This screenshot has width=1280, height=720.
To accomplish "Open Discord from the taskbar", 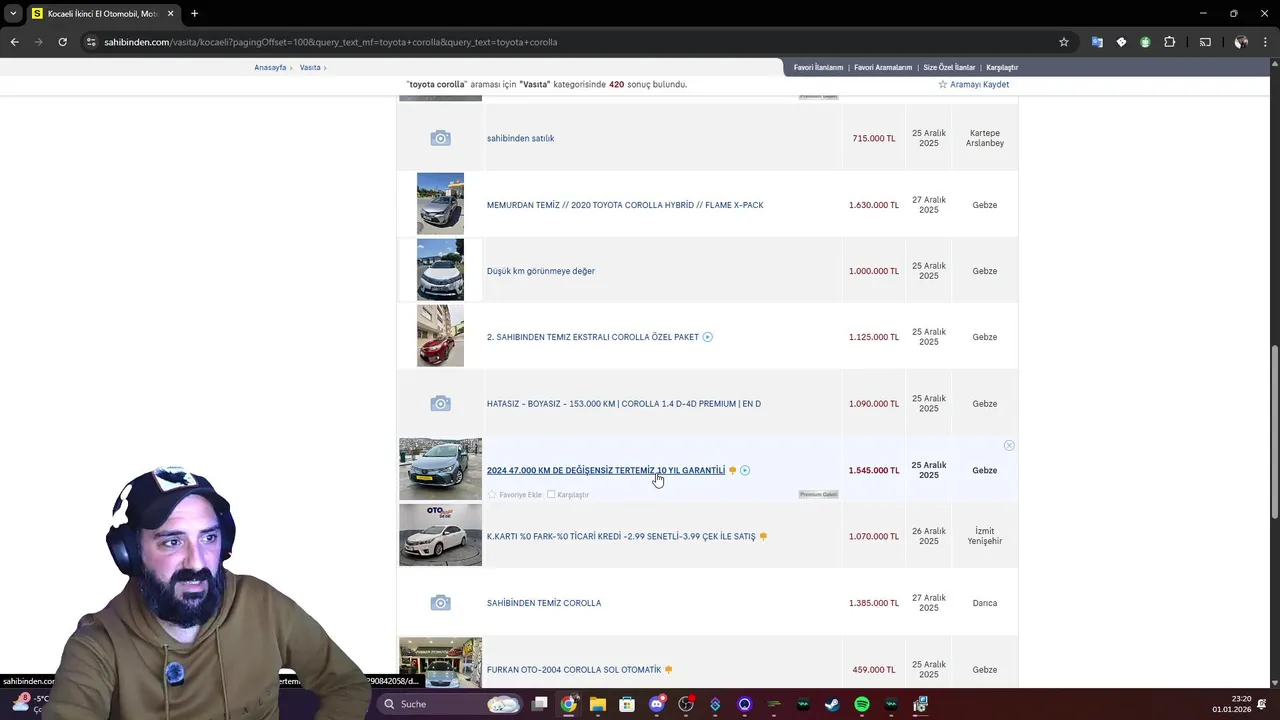I will [x=657, y=704].
